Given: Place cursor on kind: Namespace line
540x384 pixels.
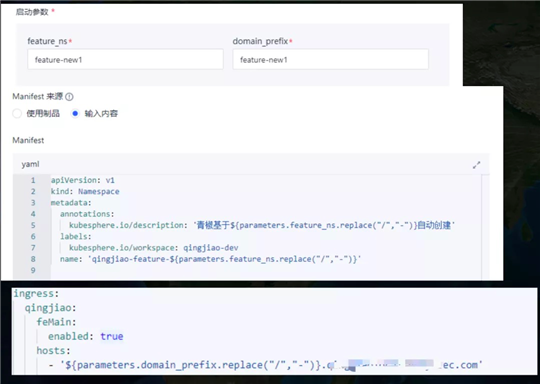Looking at the screenshot, I should (x=85, y=191).
